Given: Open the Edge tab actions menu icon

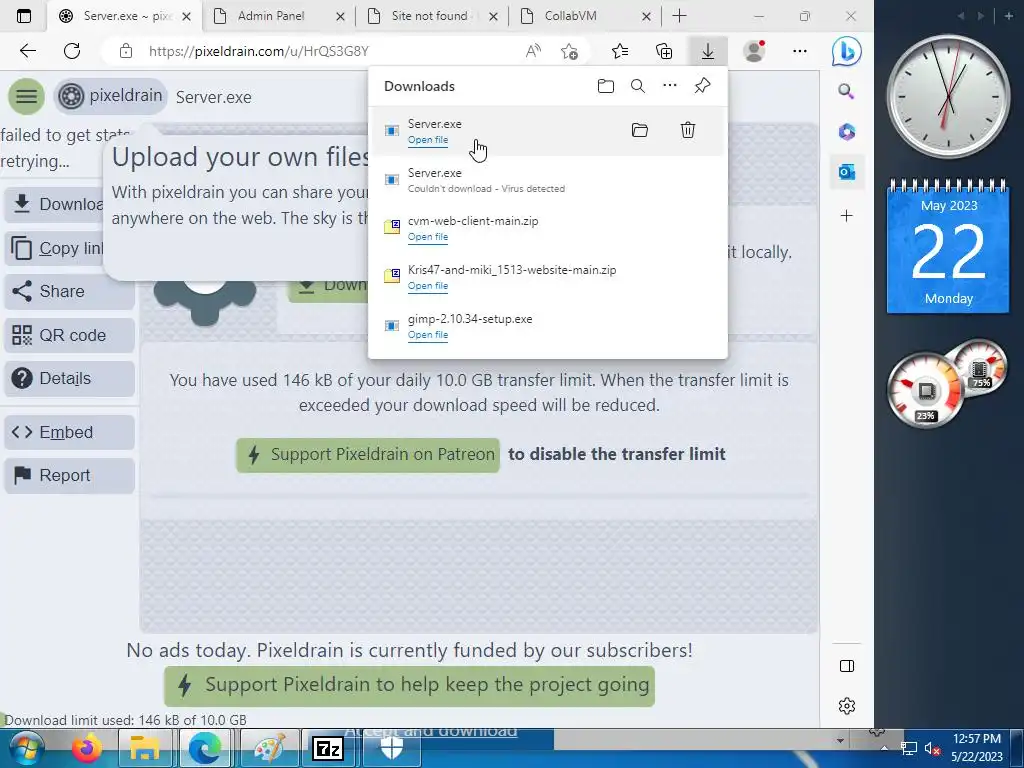Looking at the screenshot, I should tap(24, 16).
